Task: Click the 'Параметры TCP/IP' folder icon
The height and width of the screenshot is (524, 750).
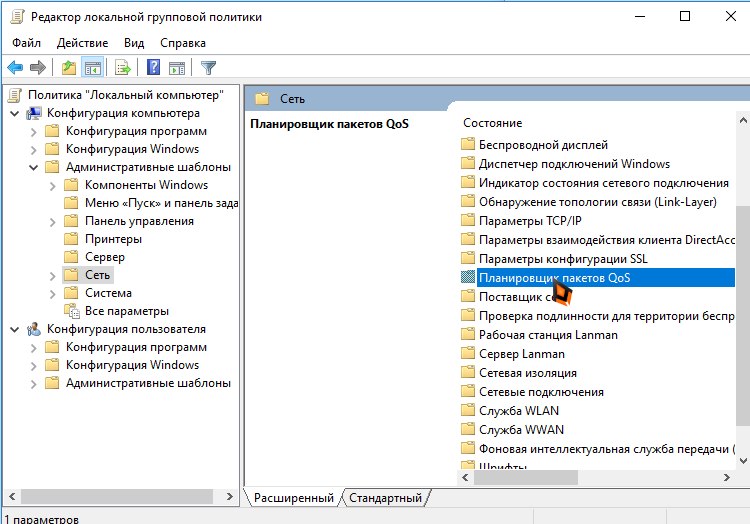Action: point(468,220)
